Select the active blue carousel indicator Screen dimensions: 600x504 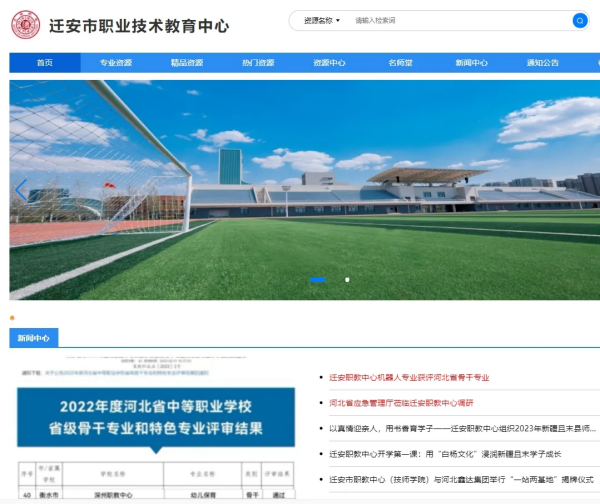tap(317, 280)
